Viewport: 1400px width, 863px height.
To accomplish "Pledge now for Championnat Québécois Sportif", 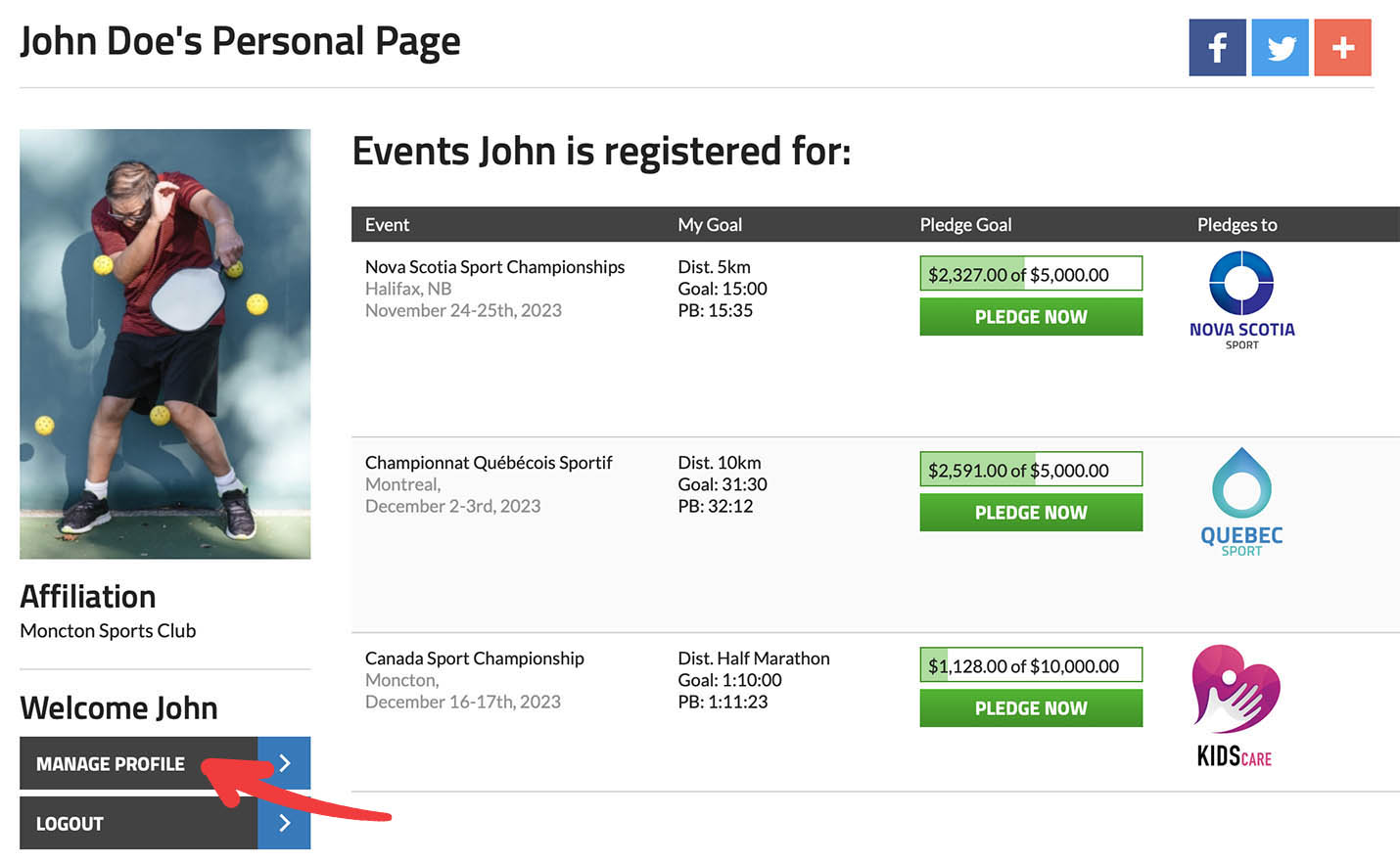I will coord(1031,513).
